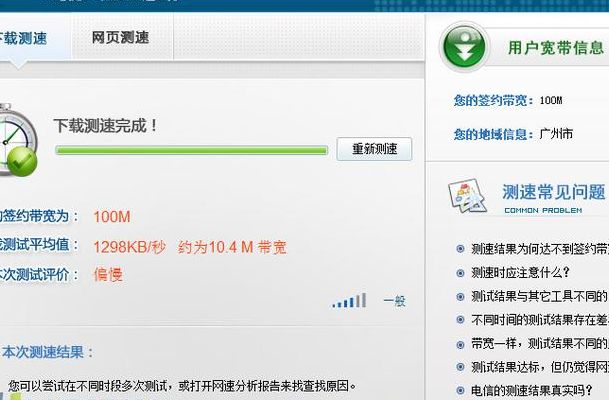Open 测速结果为何达不到签约带宽 link
The width and height of the screenshot is (609, 400).
coord(540,249)
